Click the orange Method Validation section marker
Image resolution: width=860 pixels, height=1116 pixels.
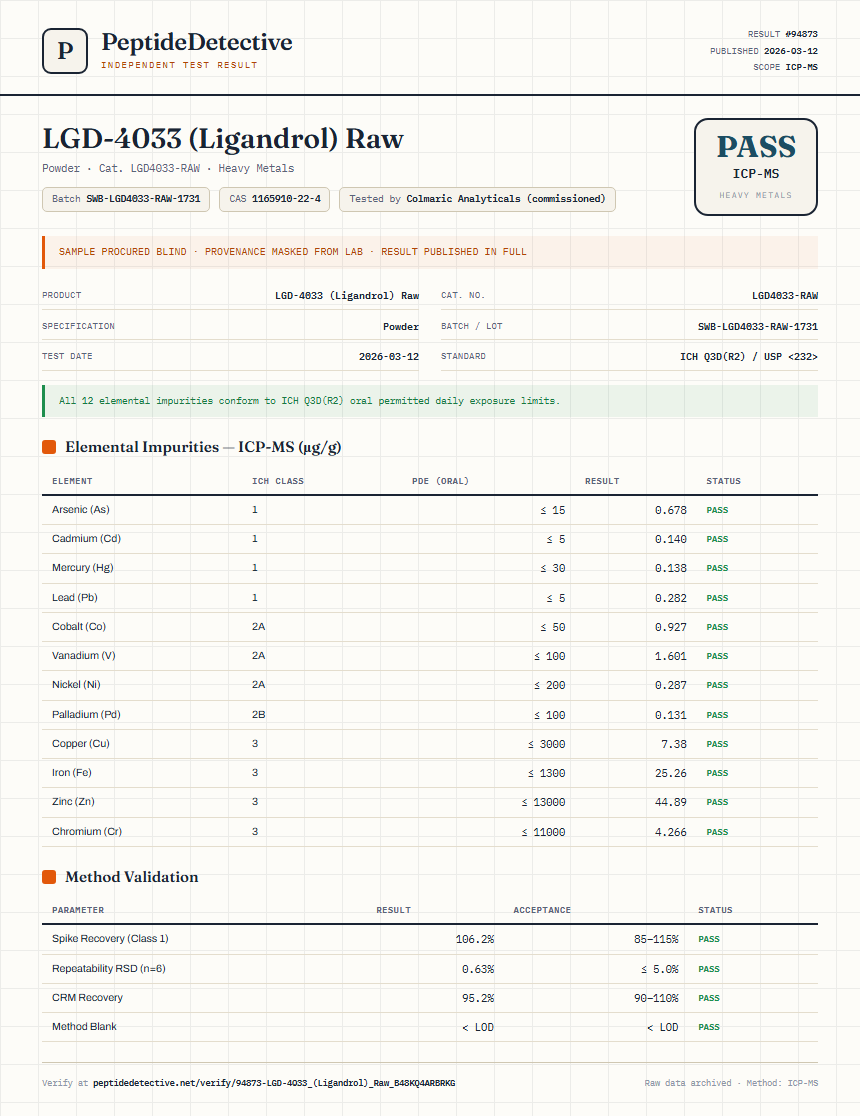click(x=49, y=877)
